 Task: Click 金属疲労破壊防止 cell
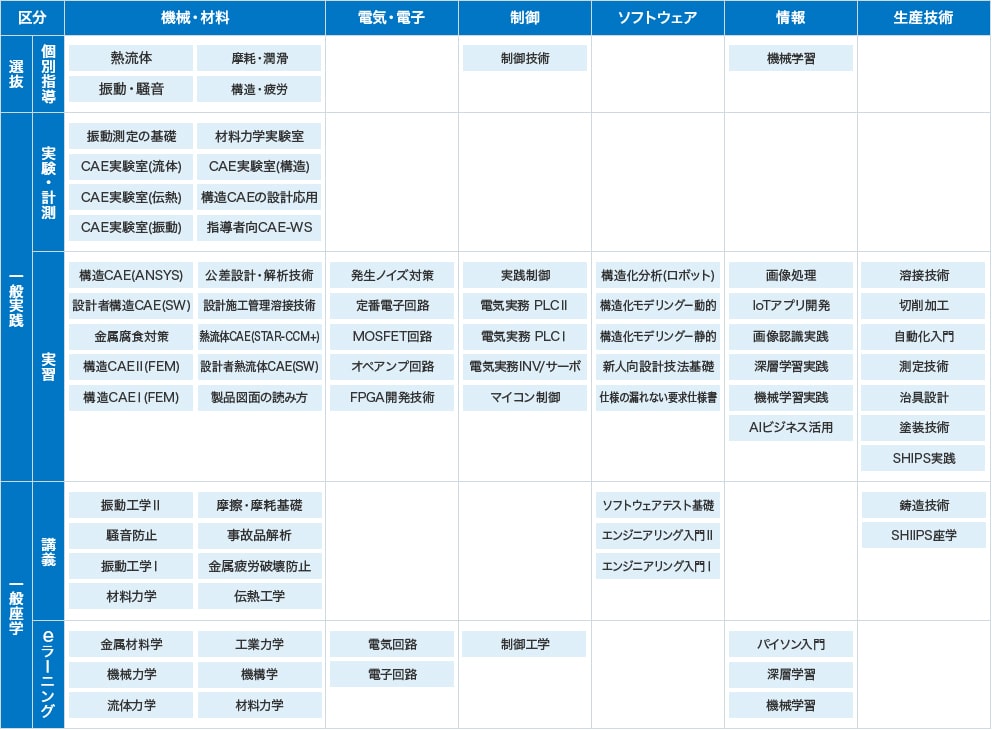[259, 566]
